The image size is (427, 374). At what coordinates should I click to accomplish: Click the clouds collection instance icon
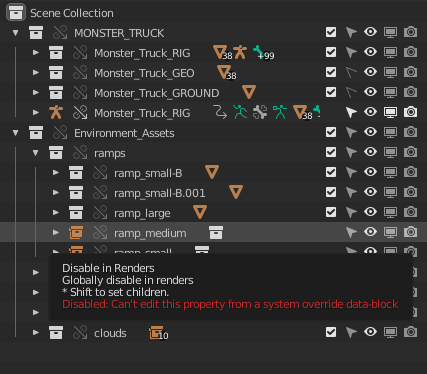click(x=157, y=332)
